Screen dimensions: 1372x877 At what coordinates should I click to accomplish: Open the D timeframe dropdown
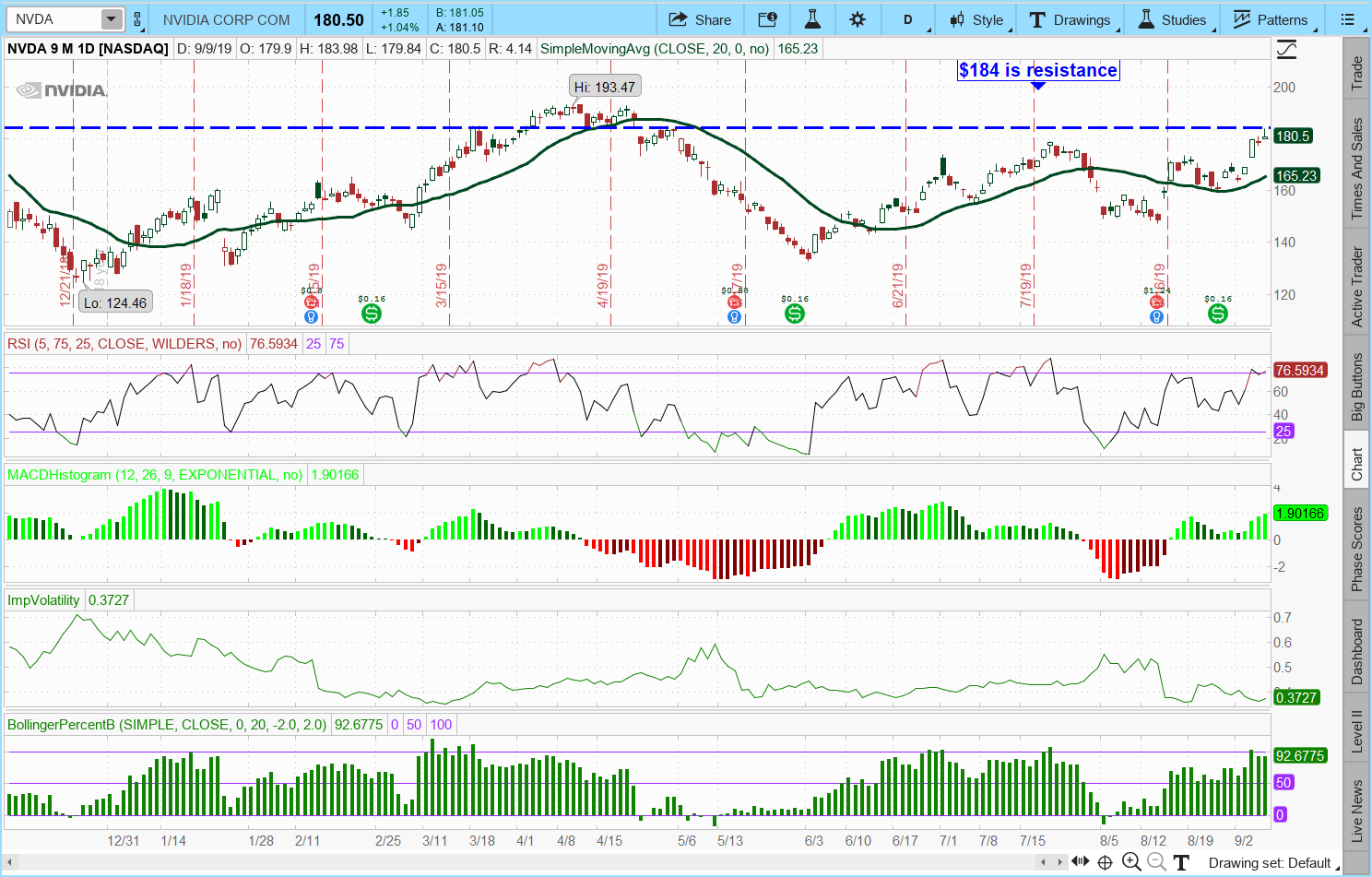(908, 19)
